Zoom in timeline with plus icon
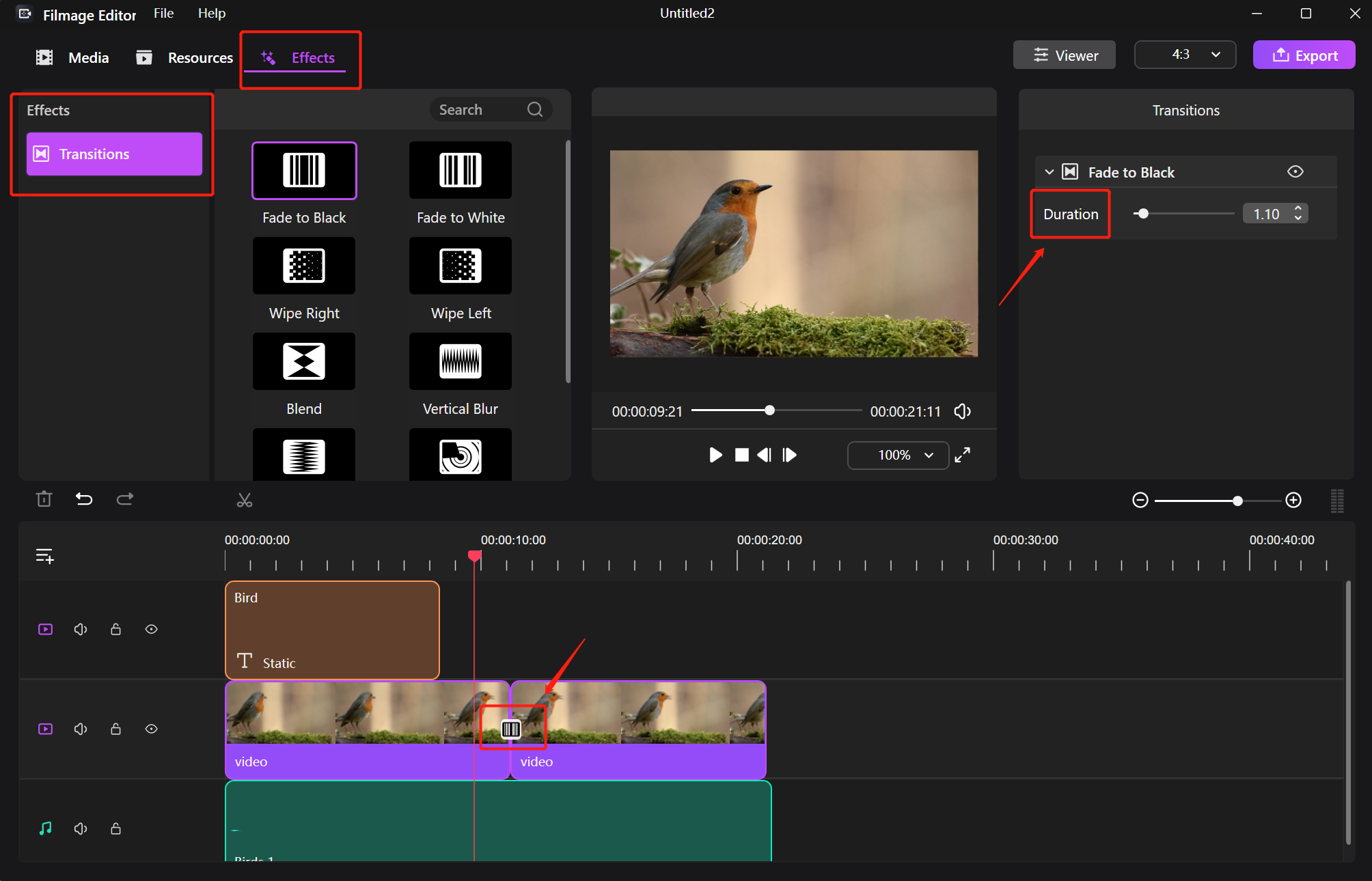This screenshot has height=881, width=1372. click(x=1293, y=501)
